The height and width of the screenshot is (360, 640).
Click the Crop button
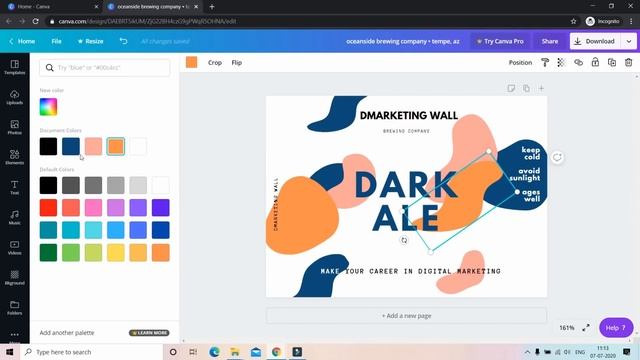coord(215,62)
